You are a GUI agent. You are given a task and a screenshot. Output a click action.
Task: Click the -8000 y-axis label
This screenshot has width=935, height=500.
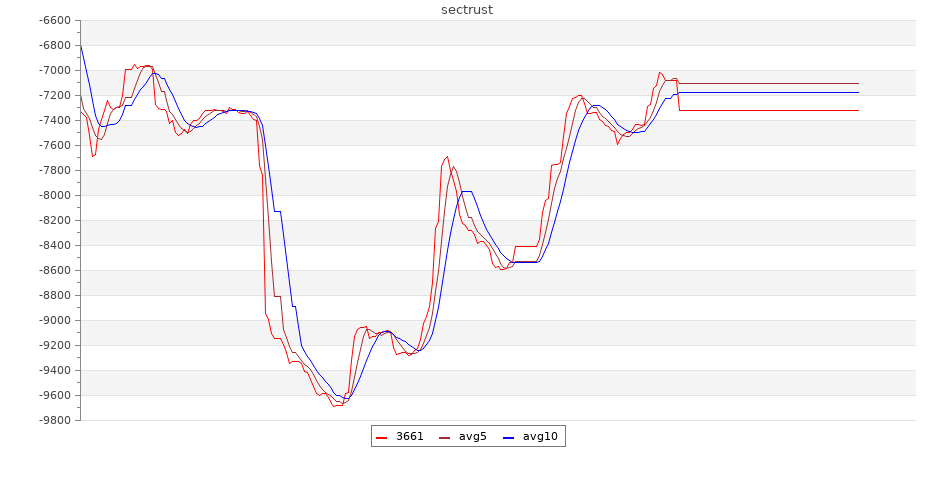click(x=52, y=195)
